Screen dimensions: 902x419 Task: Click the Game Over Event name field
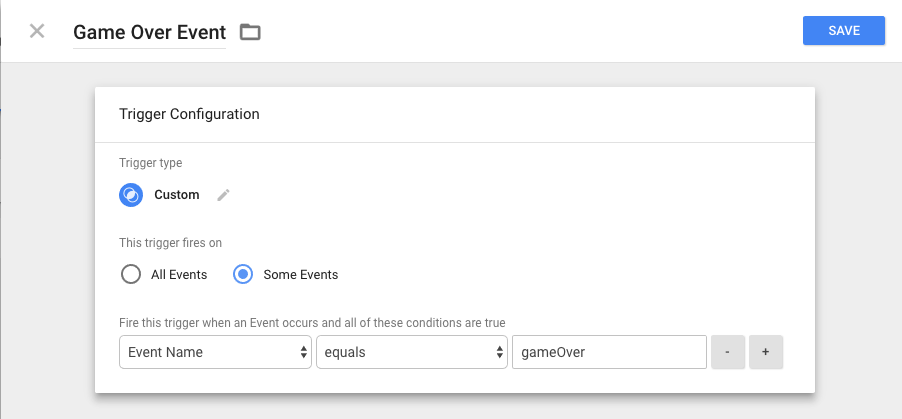click(x=150, y=32)
